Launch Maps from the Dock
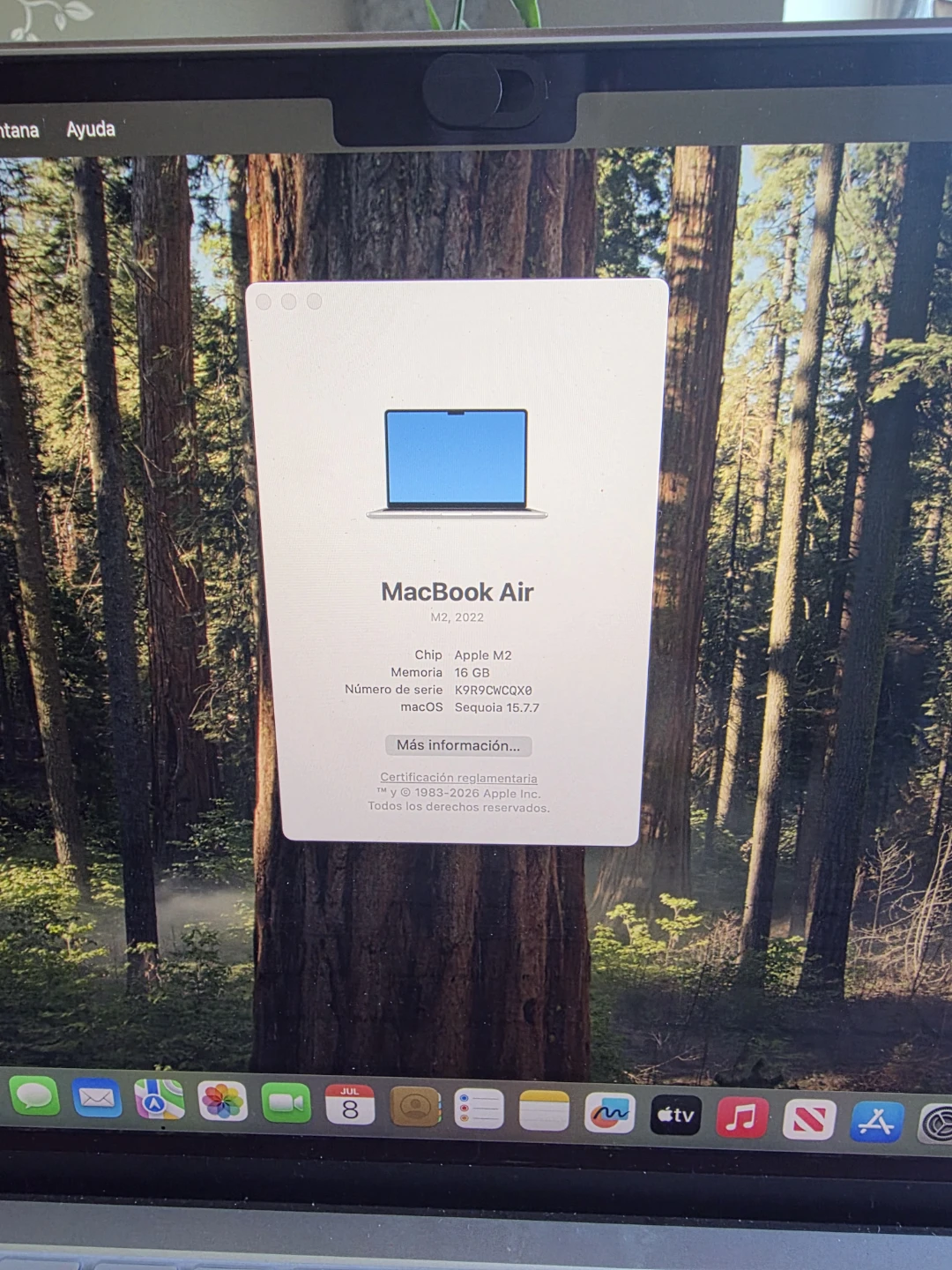This screenshot has height=1270, width=952. tap(160, 1100)
